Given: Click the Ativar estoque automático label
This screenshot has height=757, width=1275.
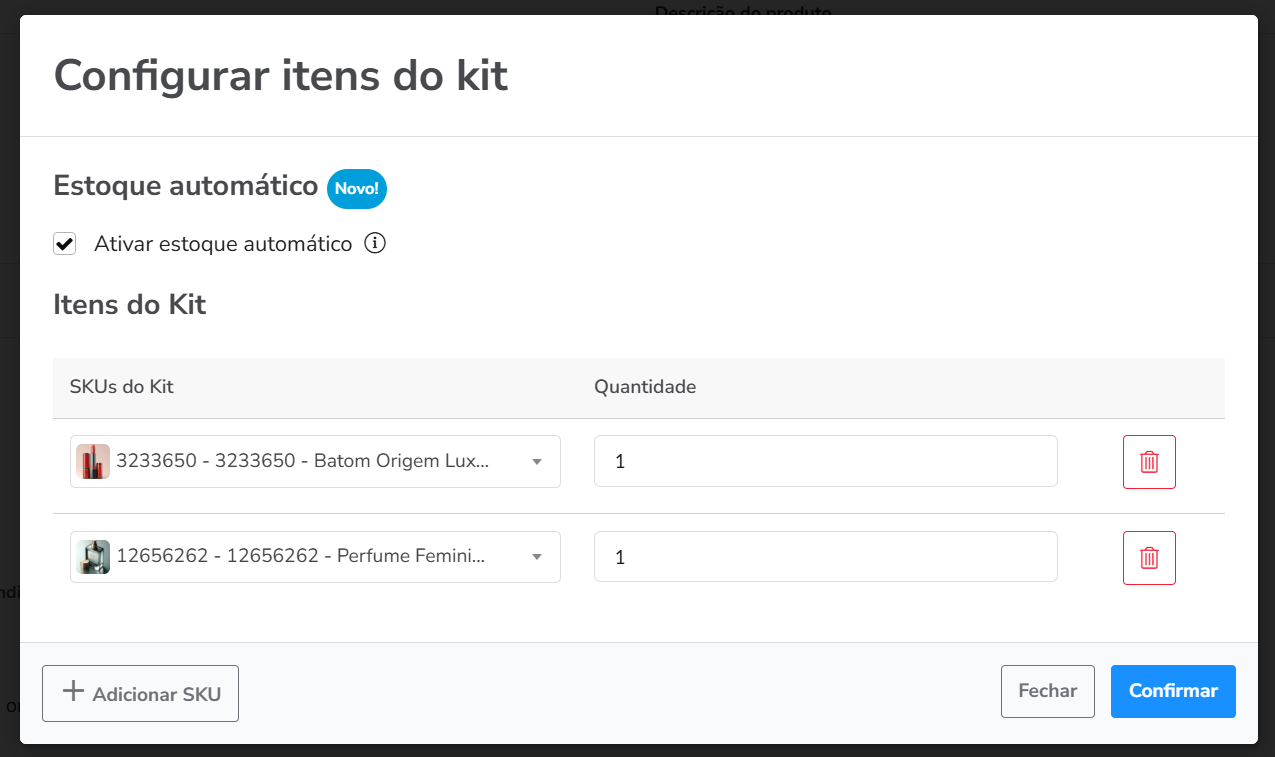Looking at the screenshot, I should pyautogui.click(x=223, y=244).
